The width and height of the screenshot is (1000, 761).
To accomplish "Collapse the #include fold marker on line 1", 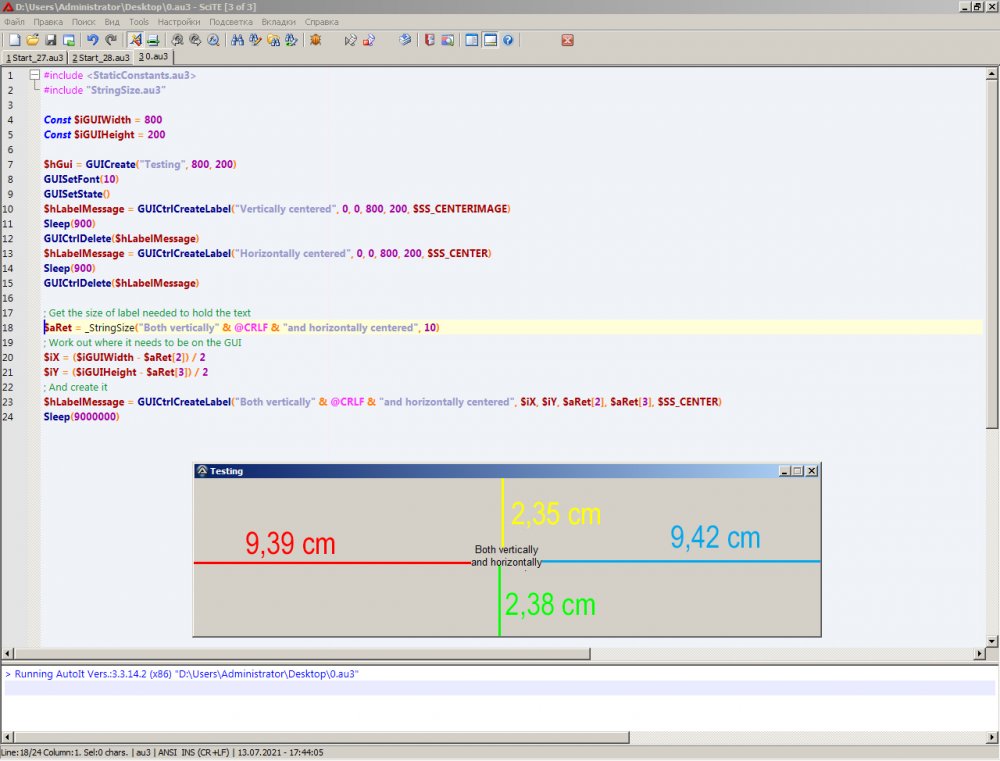I will tap(35, 75).
